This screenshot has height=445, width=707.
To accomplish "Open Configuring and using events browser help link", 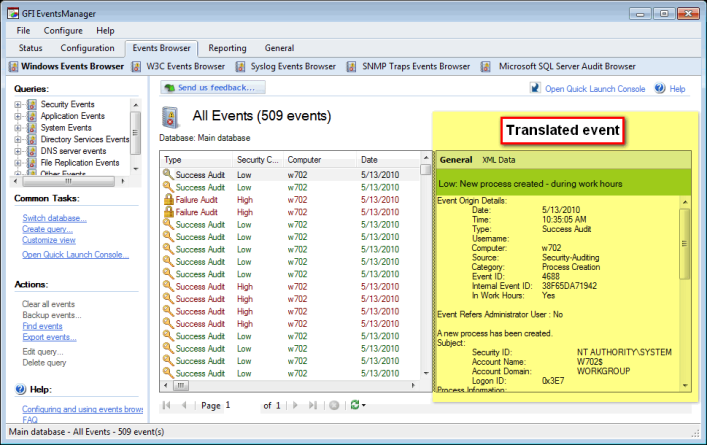I will [x=83, y=409].
